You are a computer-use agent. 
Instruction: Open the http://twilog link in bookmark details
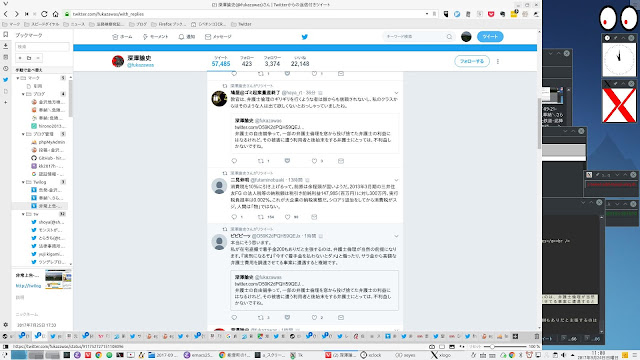coord(28,286)
